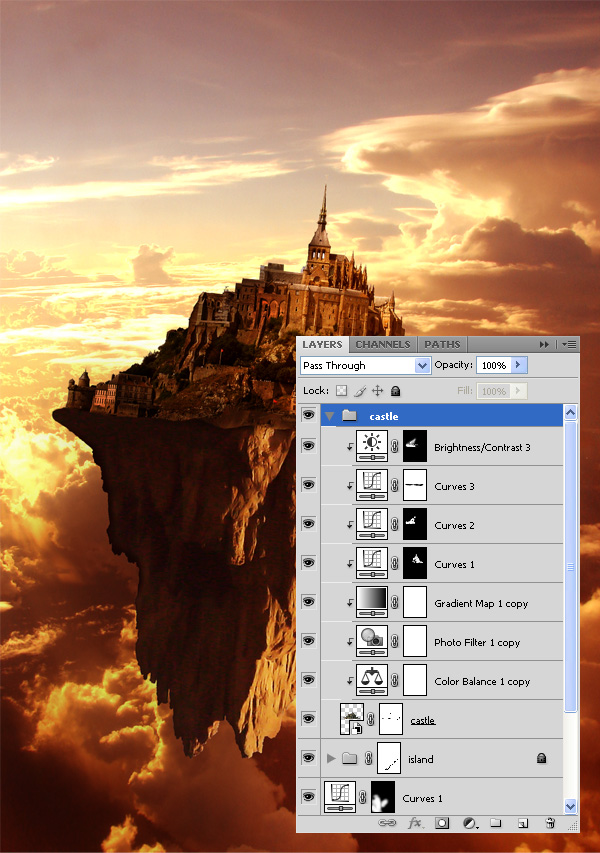Click the Opacity value field
This screenshot has height=853, width=600.
coord(494,366)
